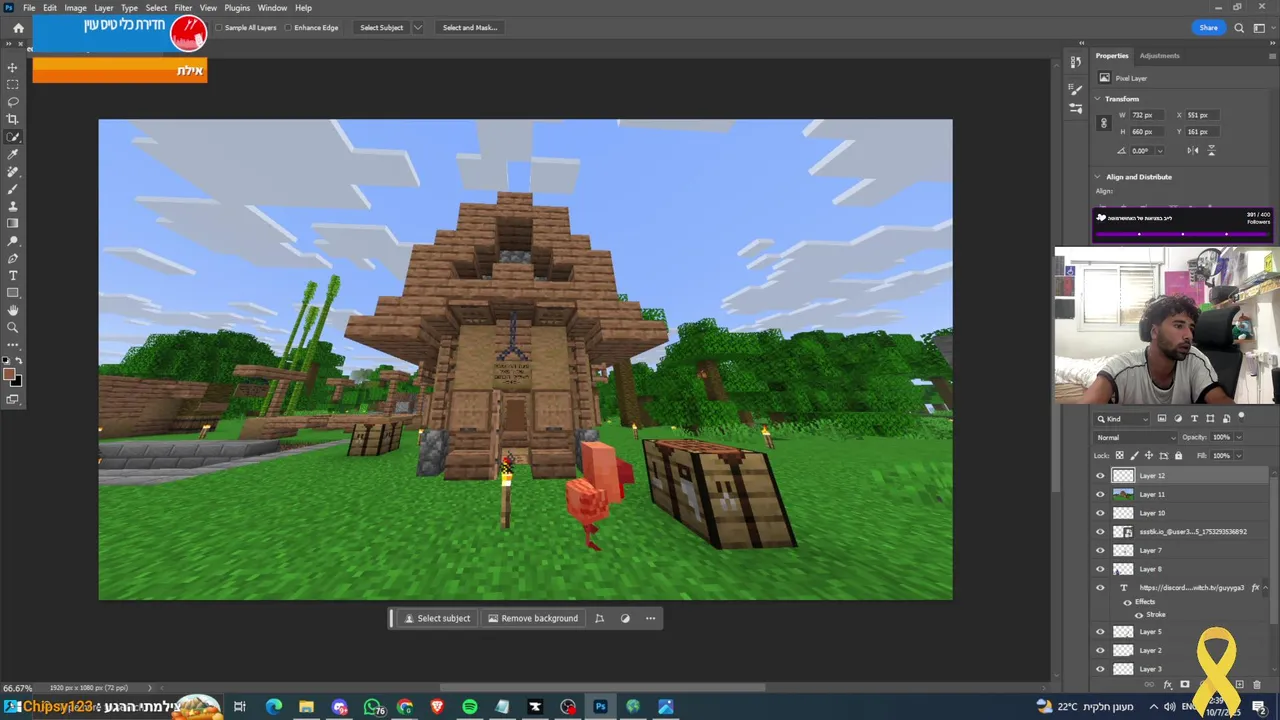
Task: Open the Filter menu
Action: pyautogui.click(x=183, y=8)
